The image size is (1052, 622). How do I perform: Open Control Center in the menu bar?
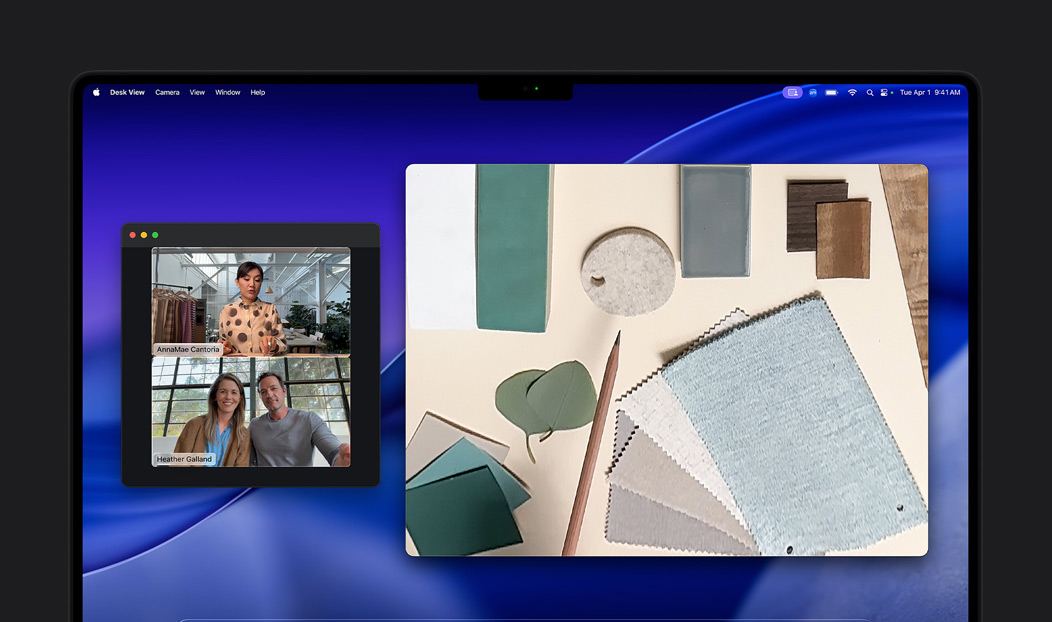coord(884,92)
